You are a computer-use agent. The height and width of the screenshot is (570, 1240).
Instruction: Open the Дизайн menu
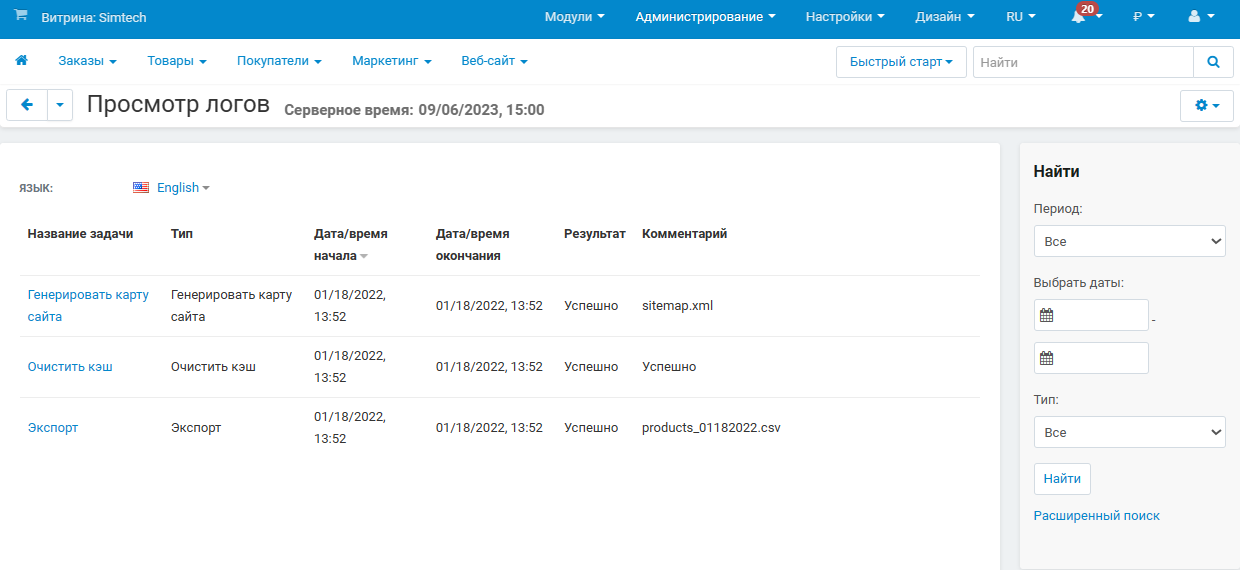point(944,17)
